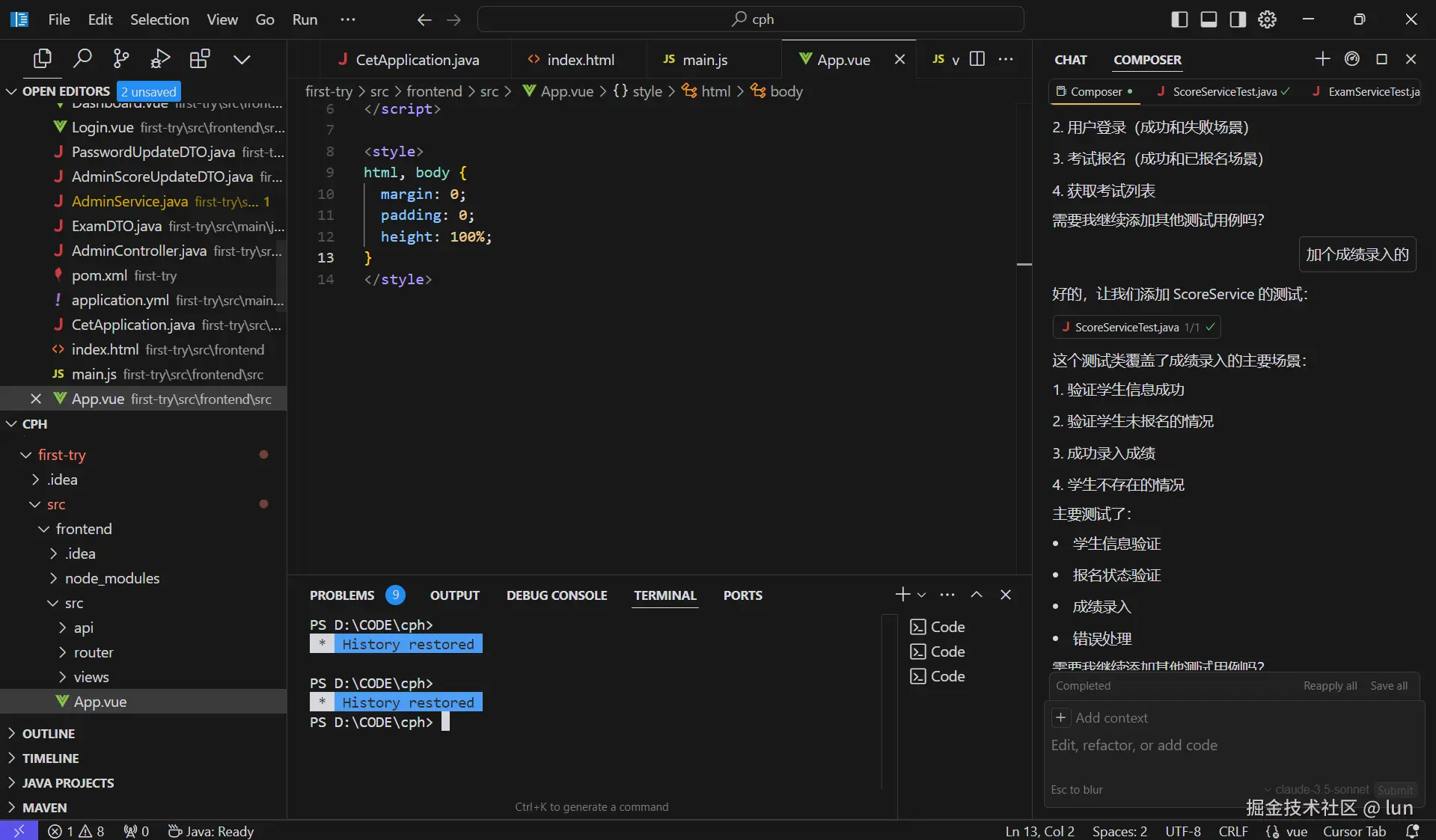The image size is (1436, 840).
Task: Open the File menu
Action: click(x=59, y=19)
